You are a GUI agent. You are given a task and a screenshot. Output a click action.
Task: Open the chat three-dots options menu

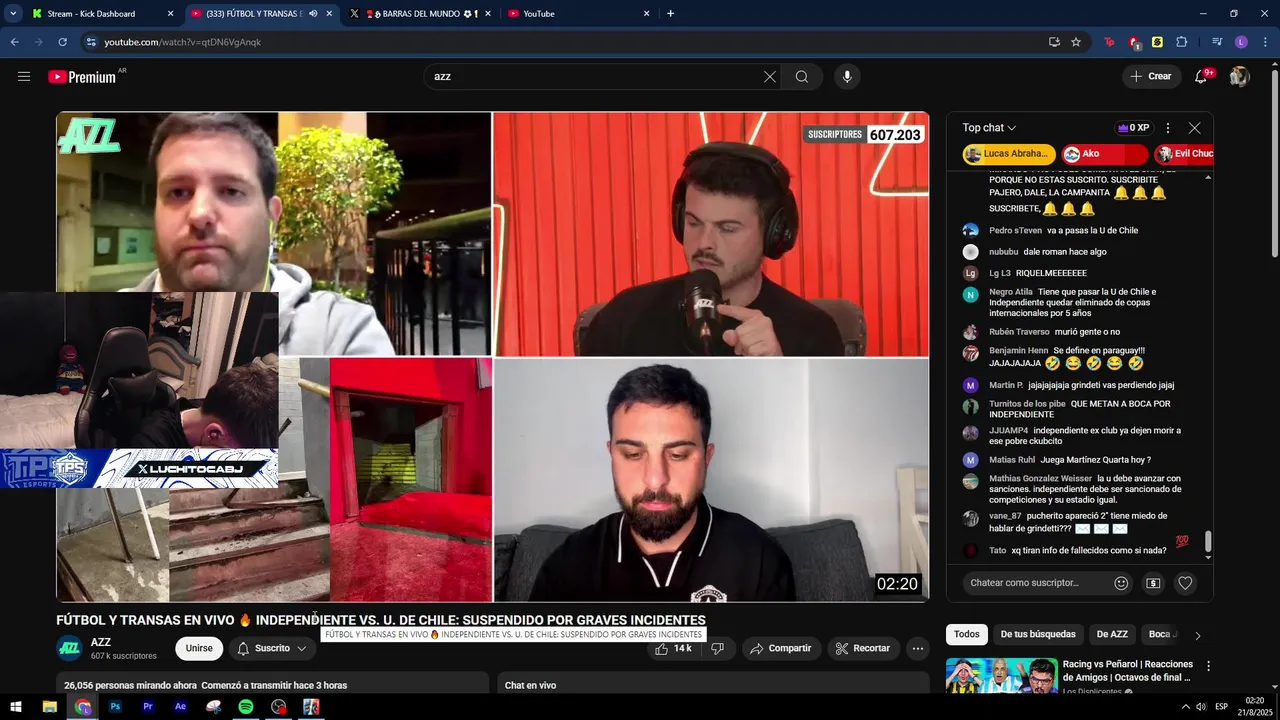1167,128
